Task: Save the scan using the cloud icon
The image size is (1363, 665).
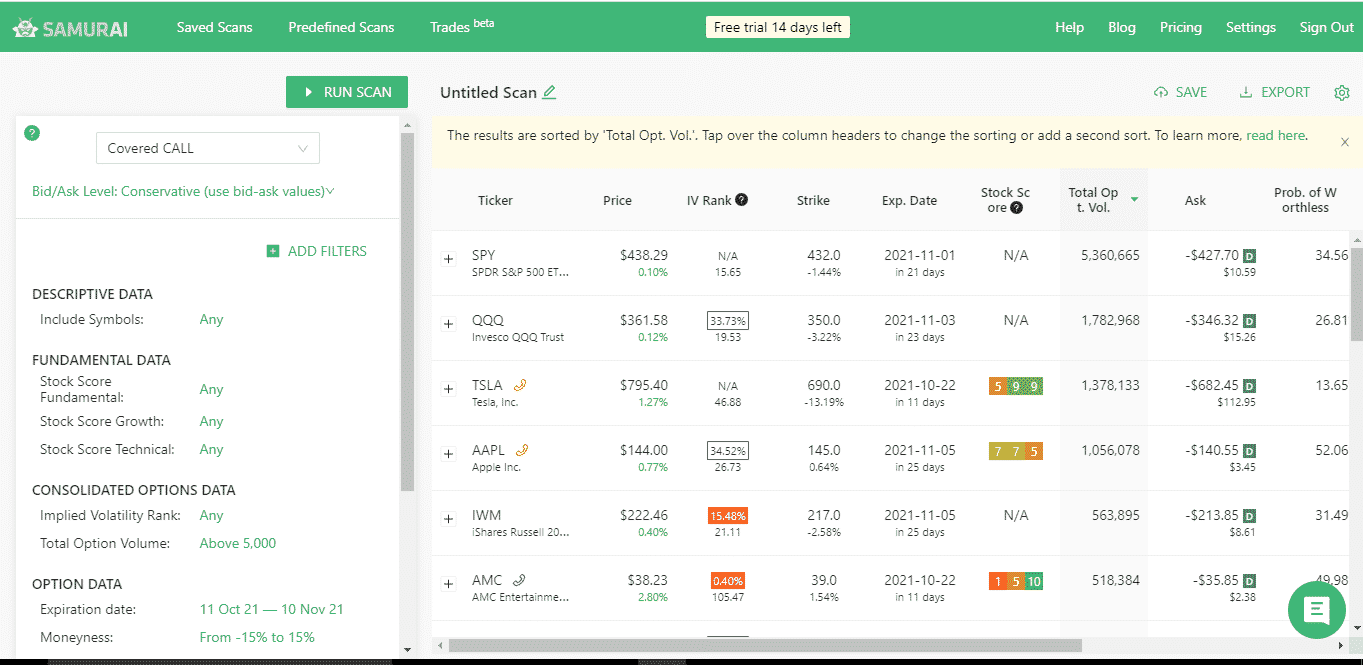Action: 1159,91
